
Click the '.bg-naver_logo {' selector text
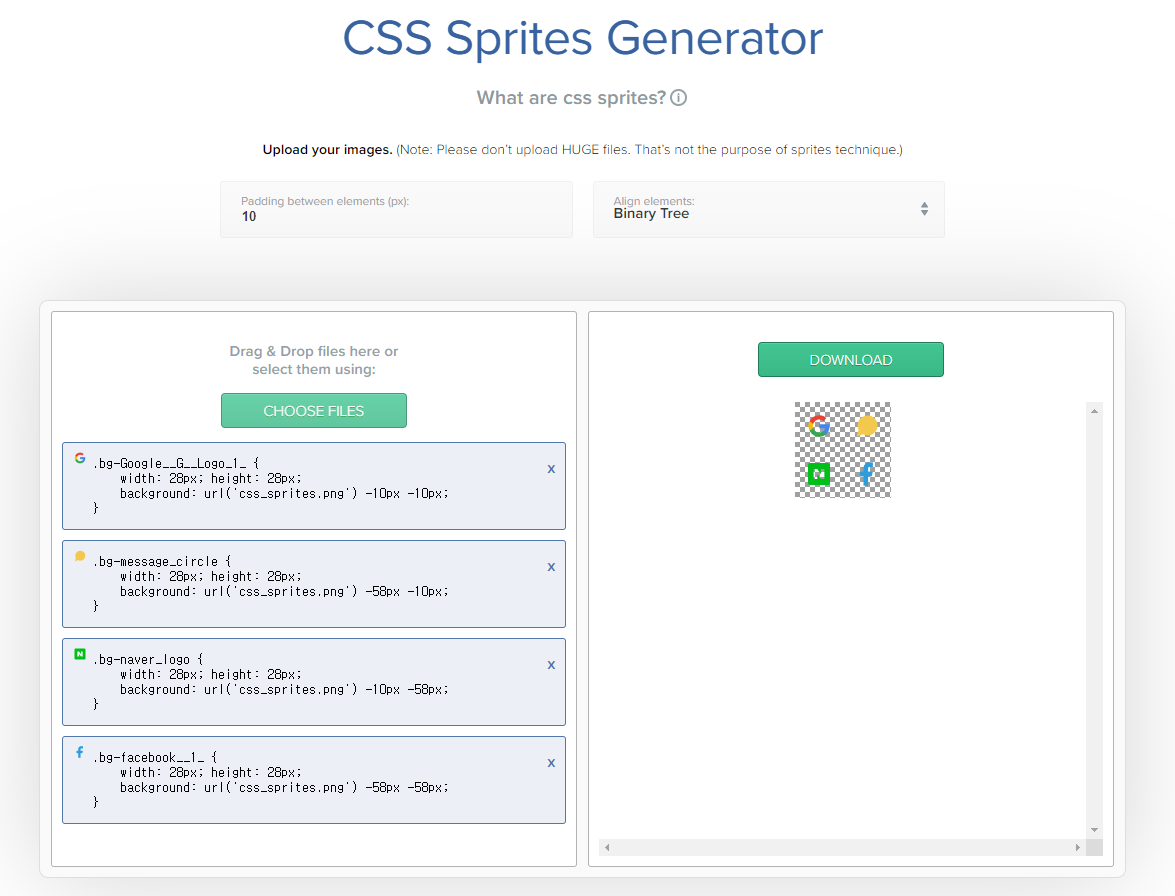tap(148, 660)
